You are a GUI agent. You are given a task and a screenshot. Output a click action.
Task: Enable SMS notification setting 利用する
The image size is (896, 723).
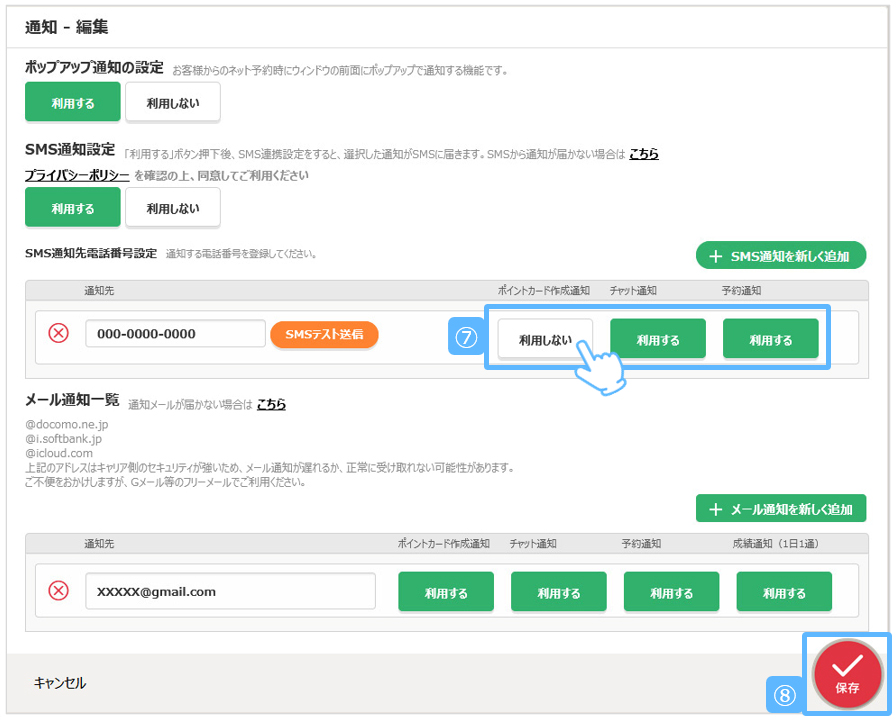pyautogui.click(x=73, y=208)
